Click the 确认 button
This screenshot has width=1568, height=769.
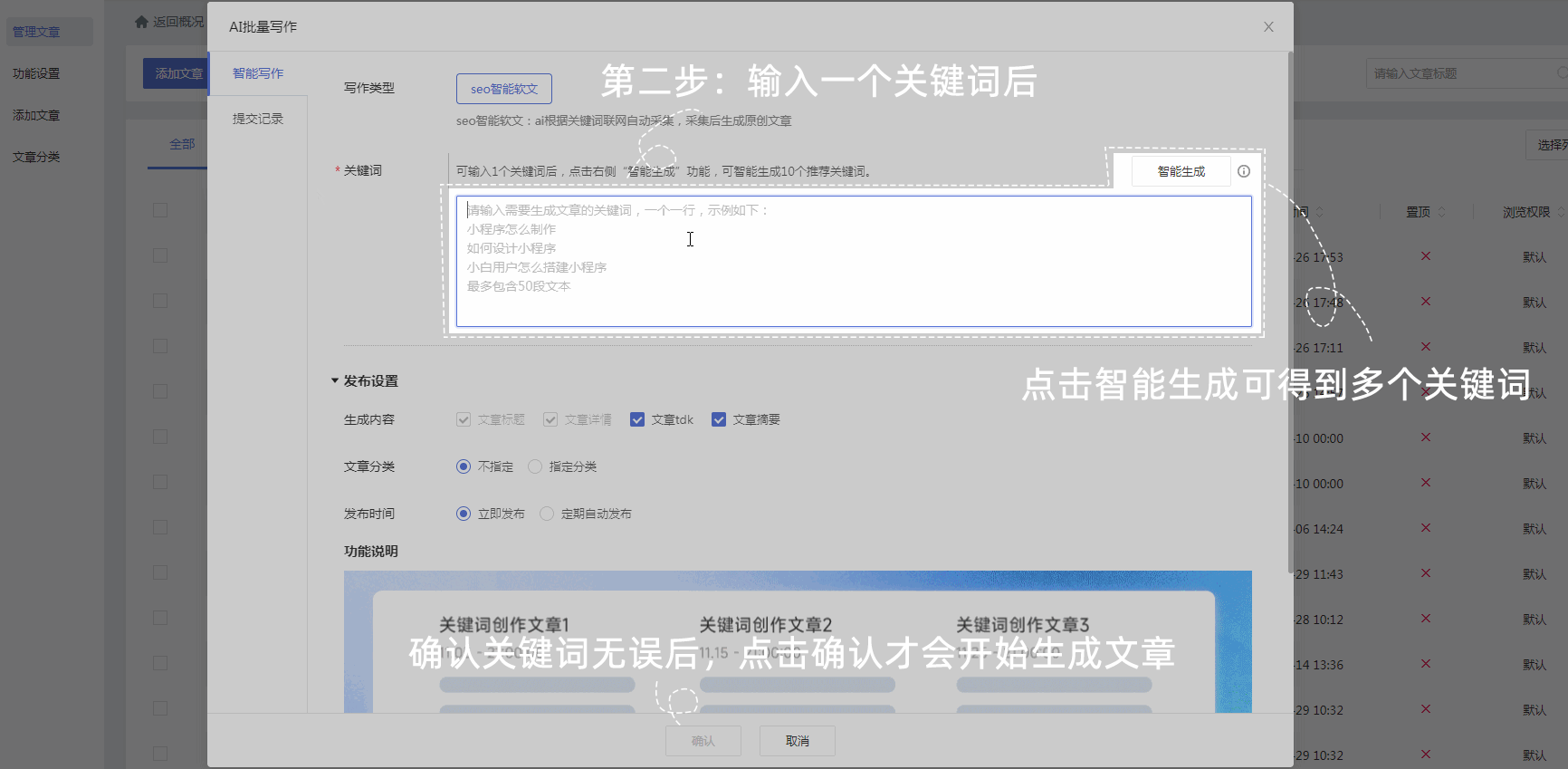click(x=703, y=741)
